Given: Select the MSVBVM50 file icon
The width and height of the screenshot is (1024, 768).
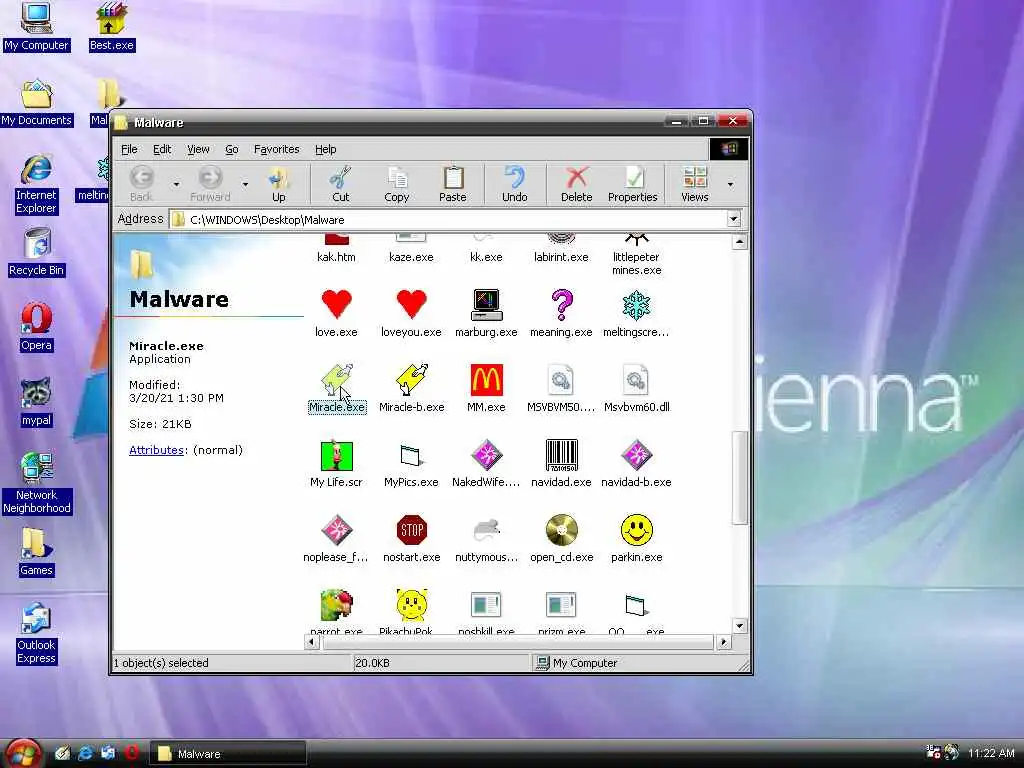Looking at the screenshot, I should click(562, 379).
